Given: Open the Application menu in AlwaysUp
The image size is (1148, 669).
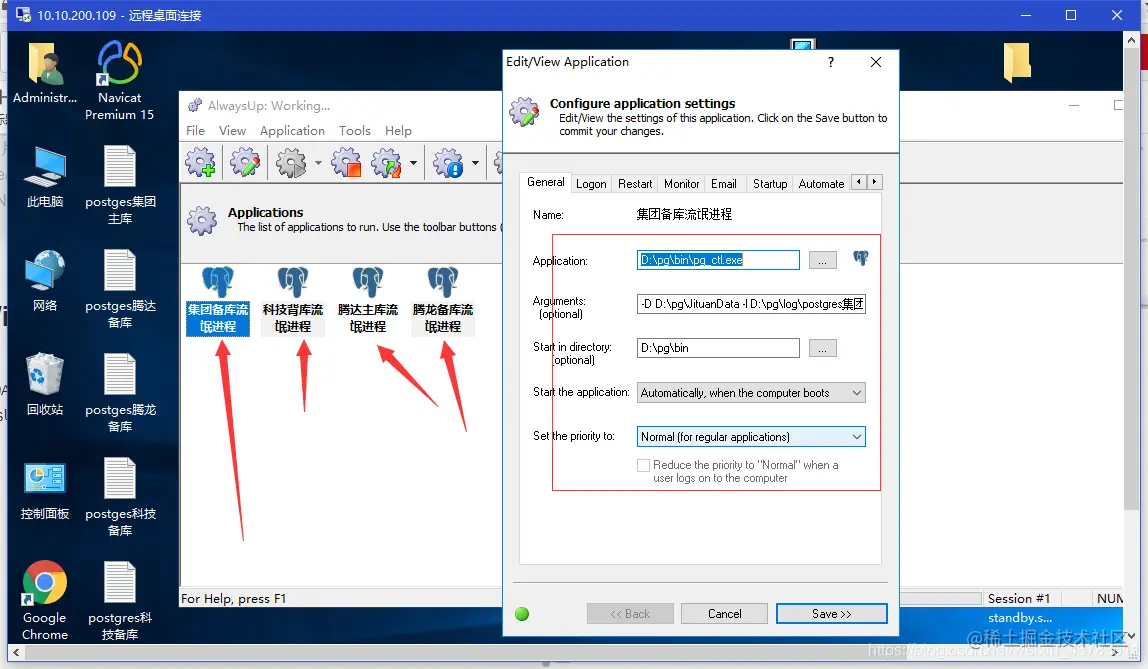Looking at the screenshot, I should (292, 130).
